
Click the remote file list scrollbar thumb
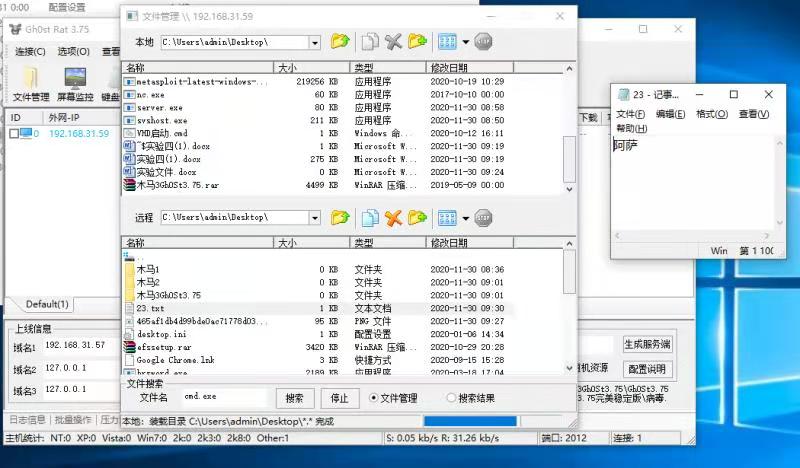point(569,272)
